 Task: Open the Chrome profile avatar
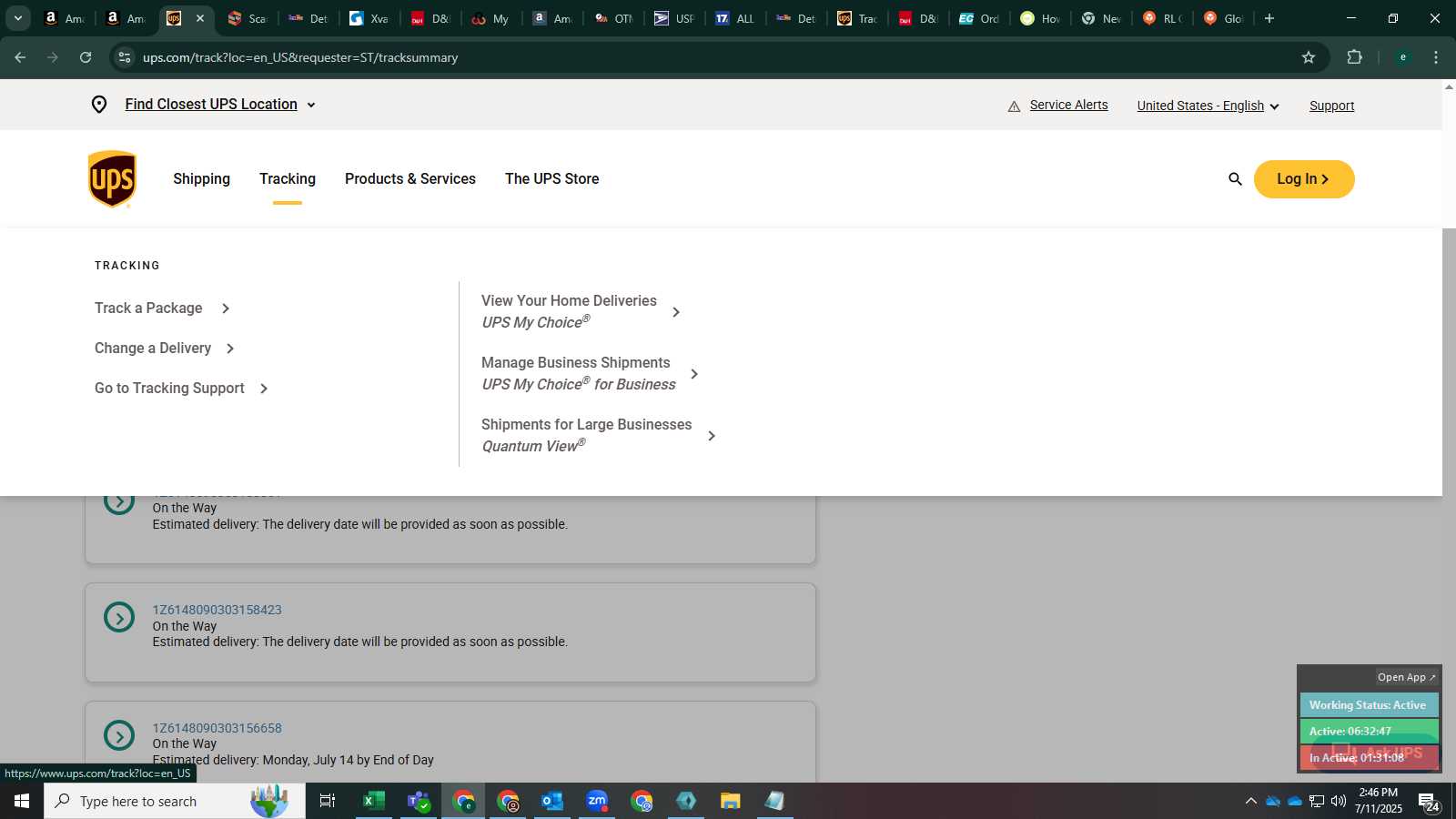click(x=1403, y=57)
